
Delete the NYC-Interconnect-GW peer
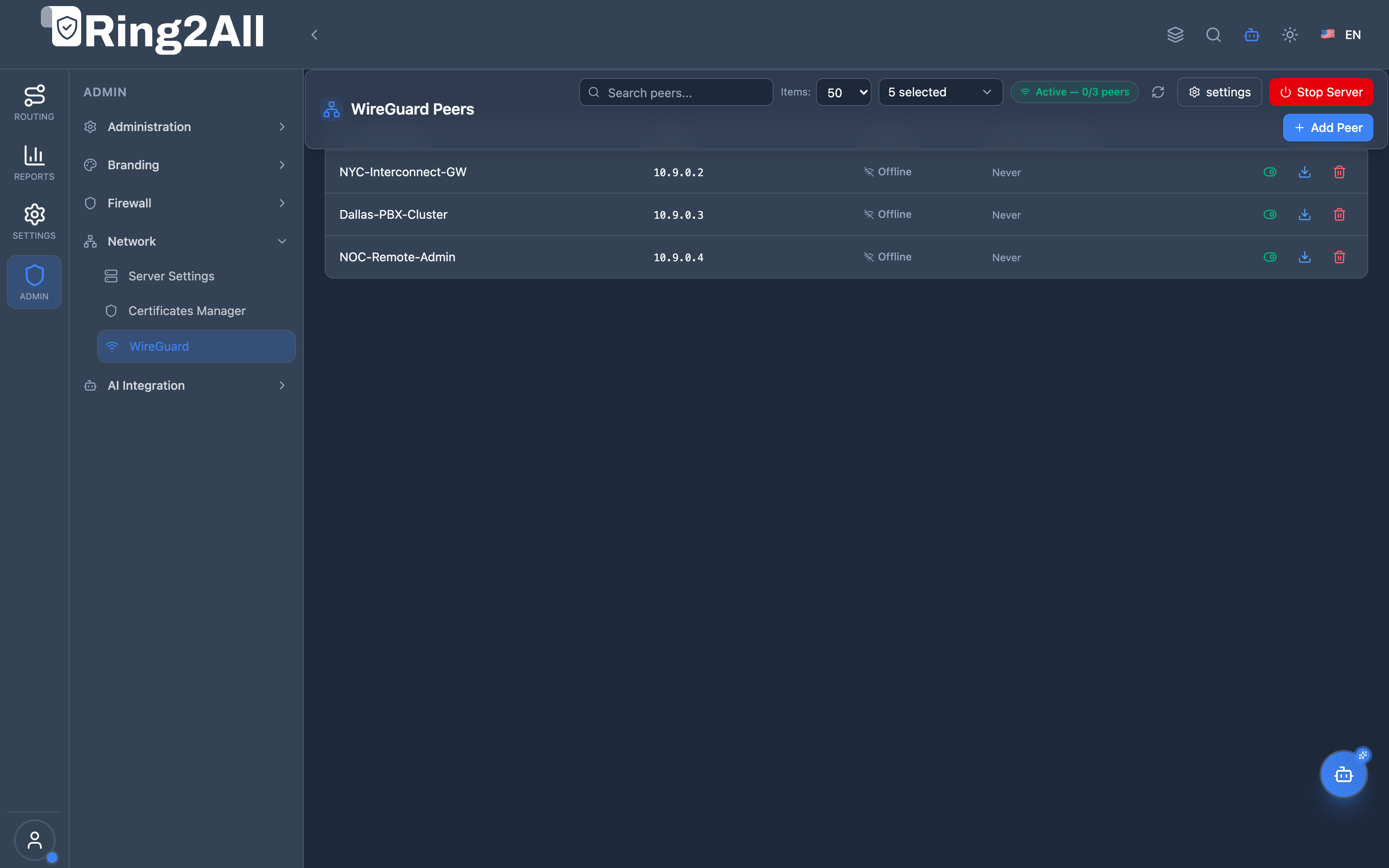point(1339,172)
